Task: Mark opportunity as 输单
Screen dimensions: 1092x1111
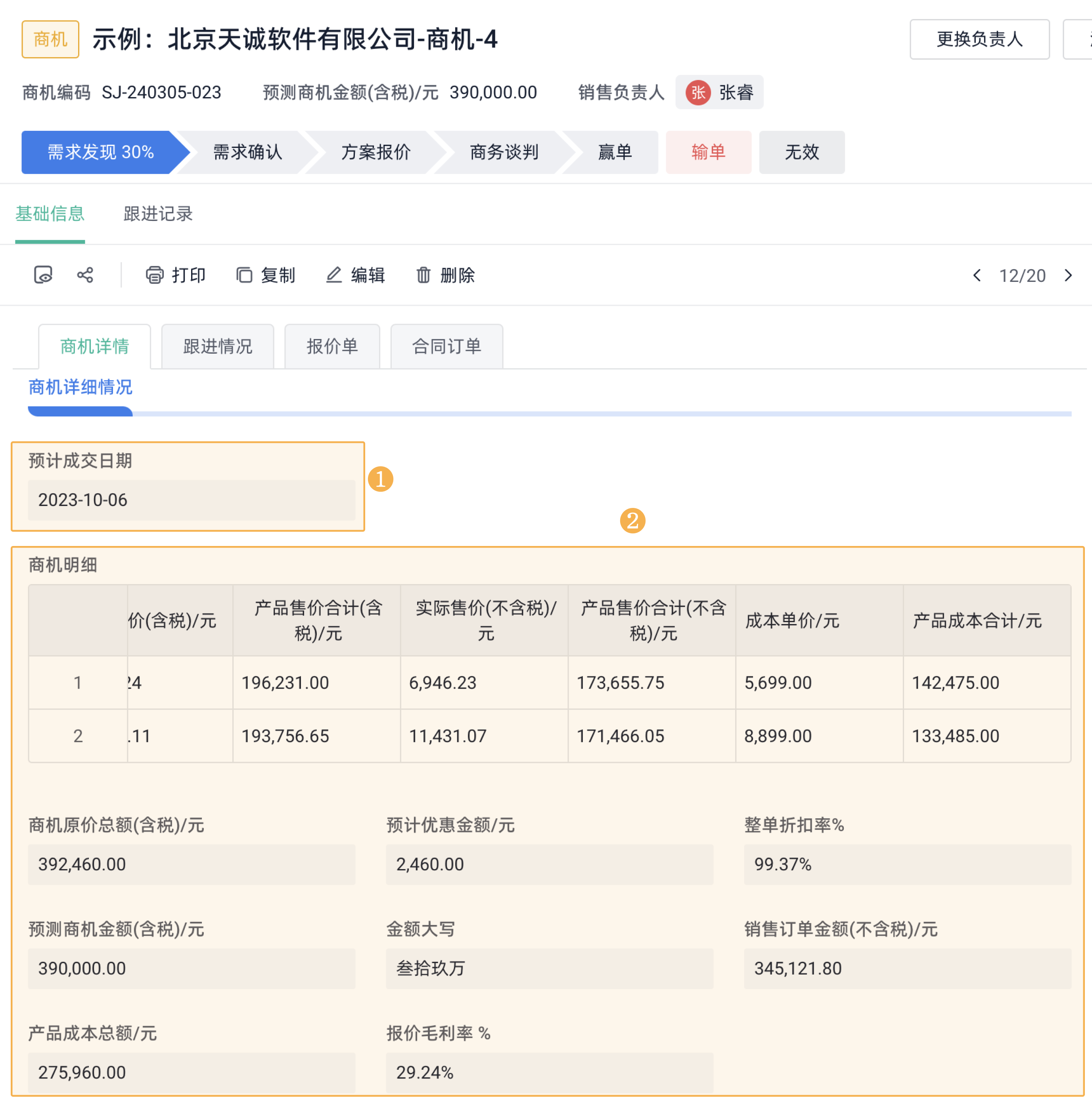Action: tap(708, 152)
